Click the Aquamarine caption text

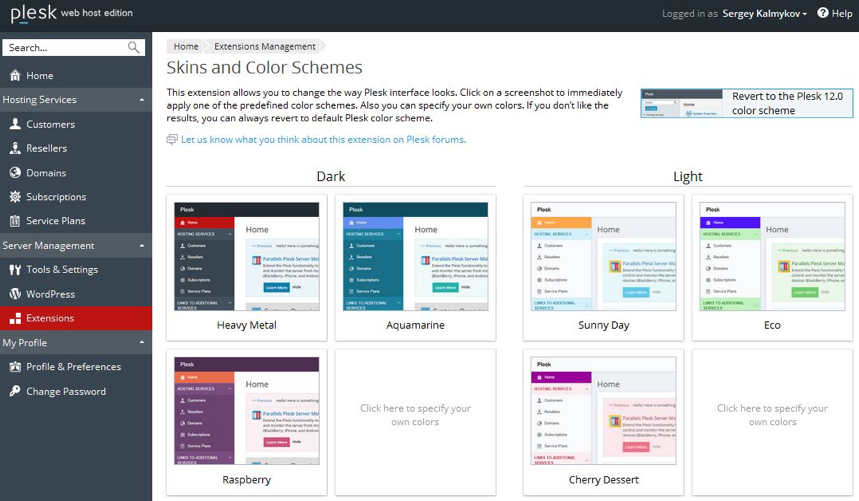tap(415, 325)
